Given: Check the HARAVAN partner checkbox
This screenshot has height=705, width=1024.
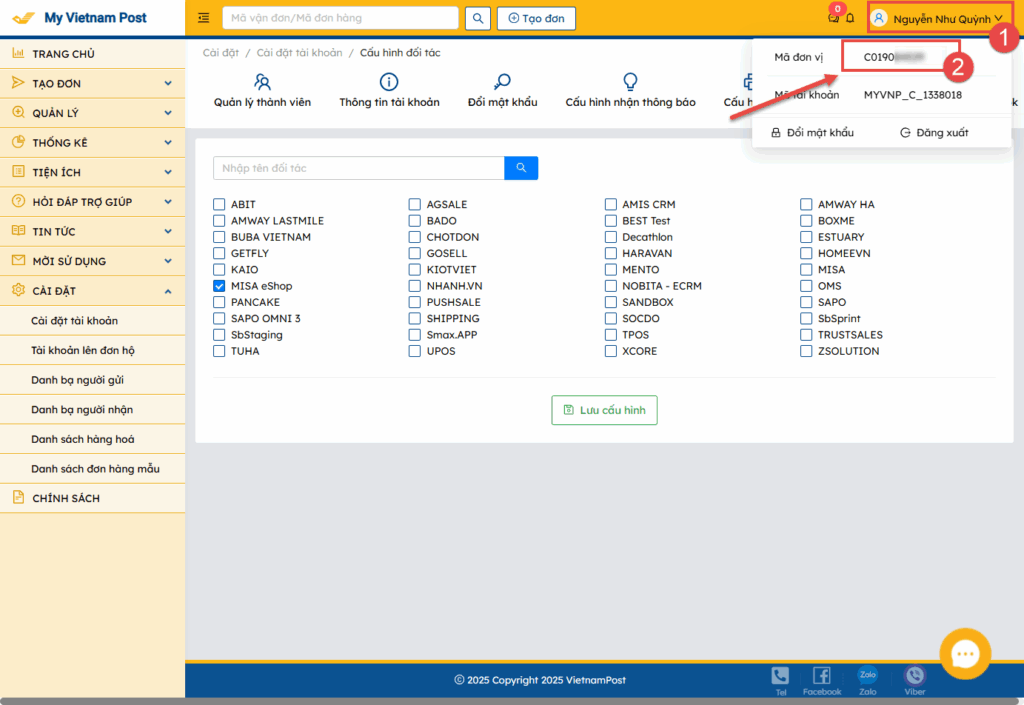Looking at the screenshot, I should (x=611, y=253).
